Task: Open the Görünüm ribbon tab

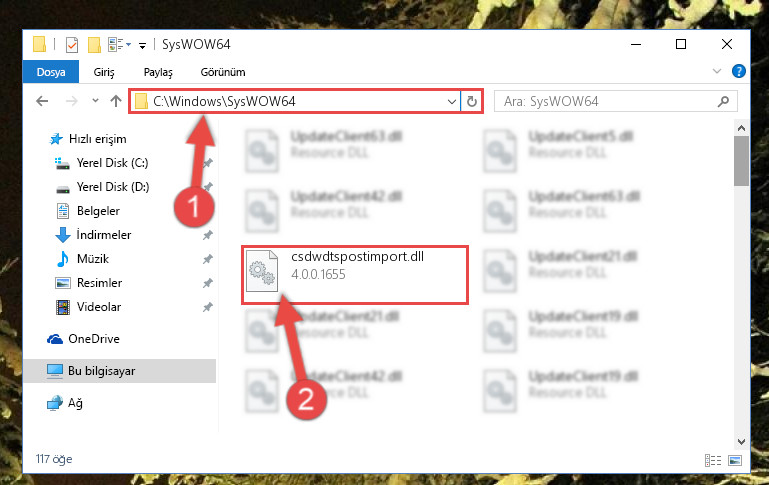Action: (x=223, y=72)
